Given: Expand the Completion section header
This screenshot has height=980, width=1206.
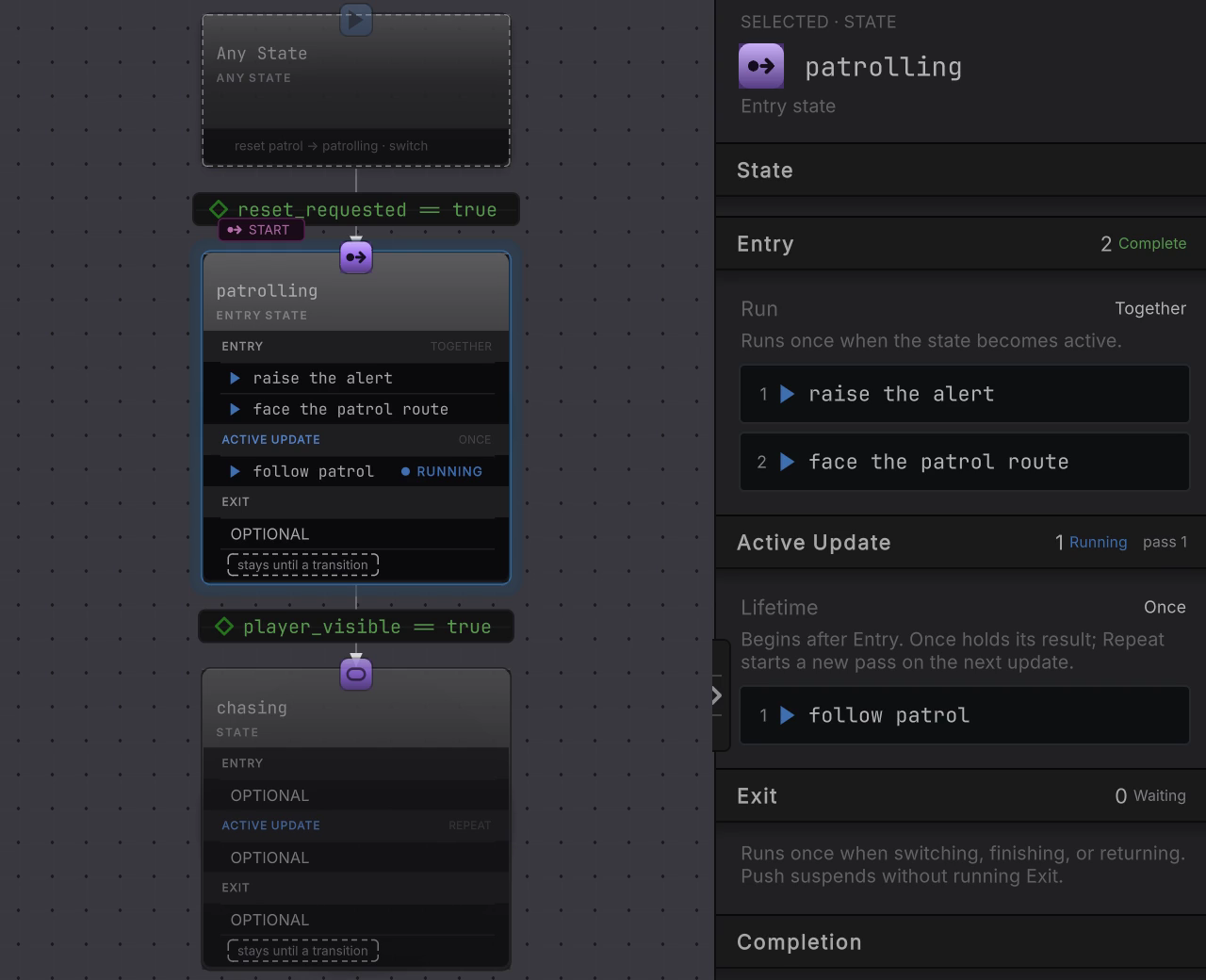Looking at the screenshot, I should pyautogui.click(x=961, y=942).
